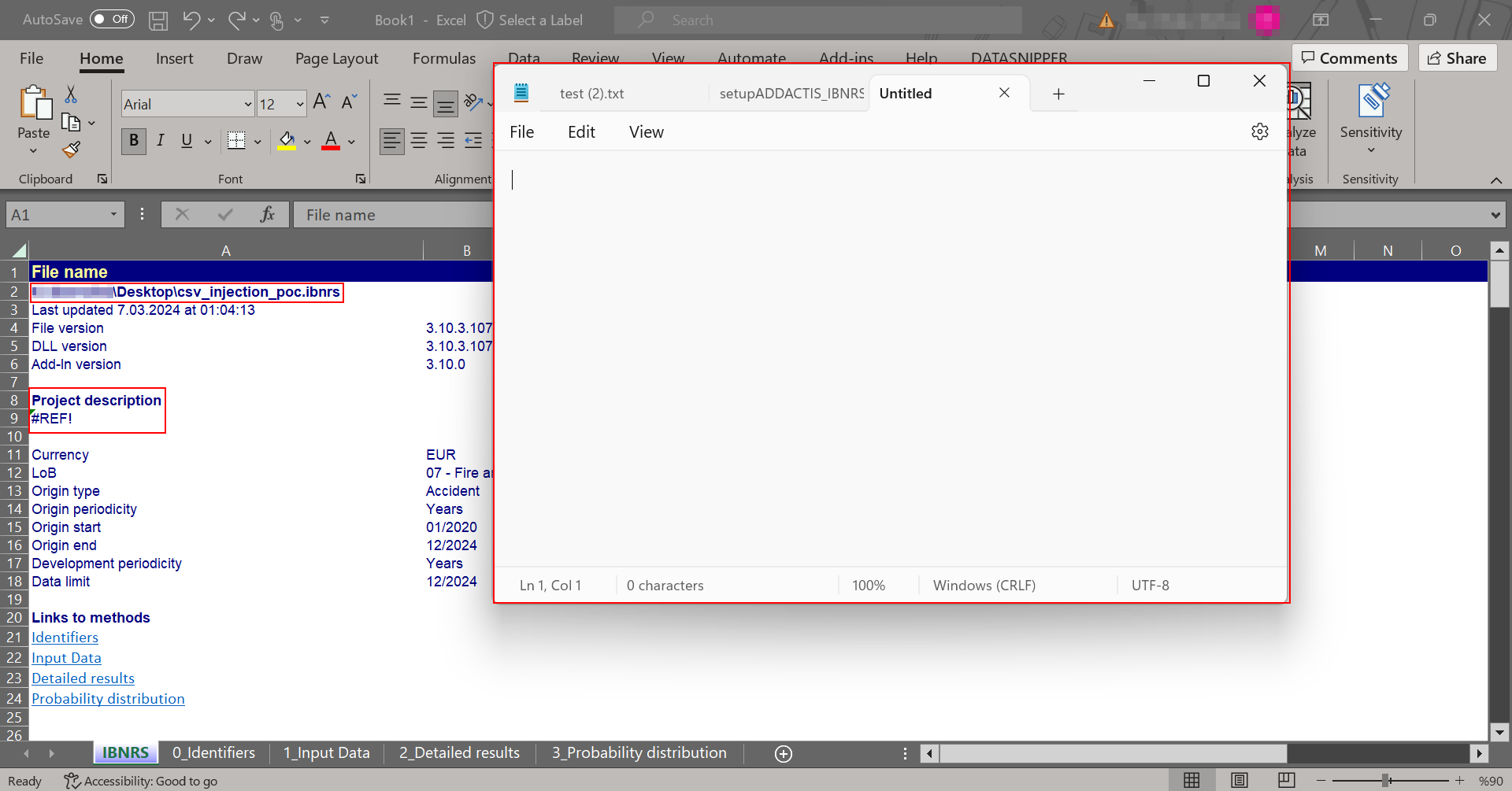Add a new Notepad tab with plus icon
The image size is (1512, 791).
(1058, 94)
